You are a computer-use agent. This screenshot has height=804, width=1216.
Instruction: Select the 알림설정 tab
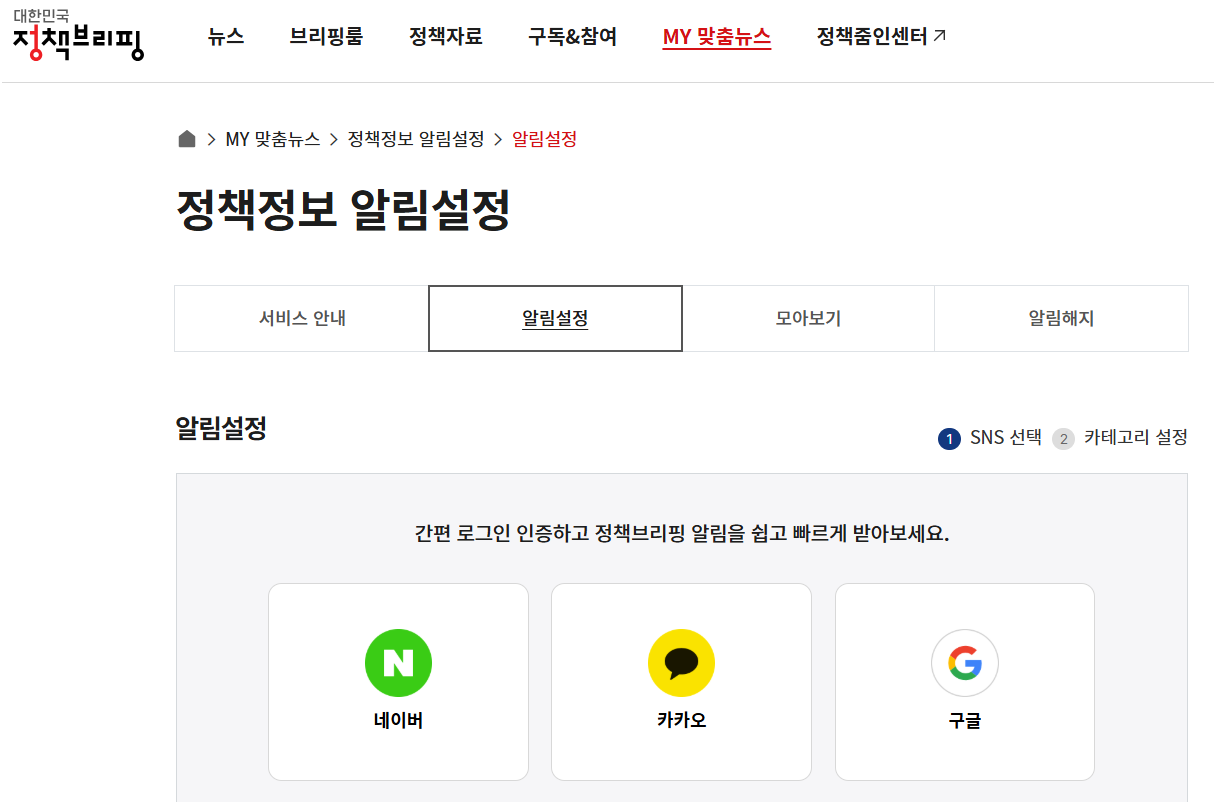point(555,319)
